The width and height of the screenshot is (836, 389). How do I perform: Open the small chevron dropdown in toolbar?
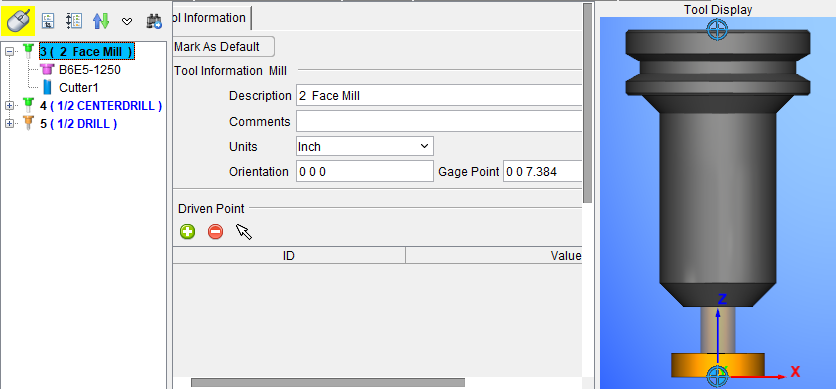coord(127,21)
